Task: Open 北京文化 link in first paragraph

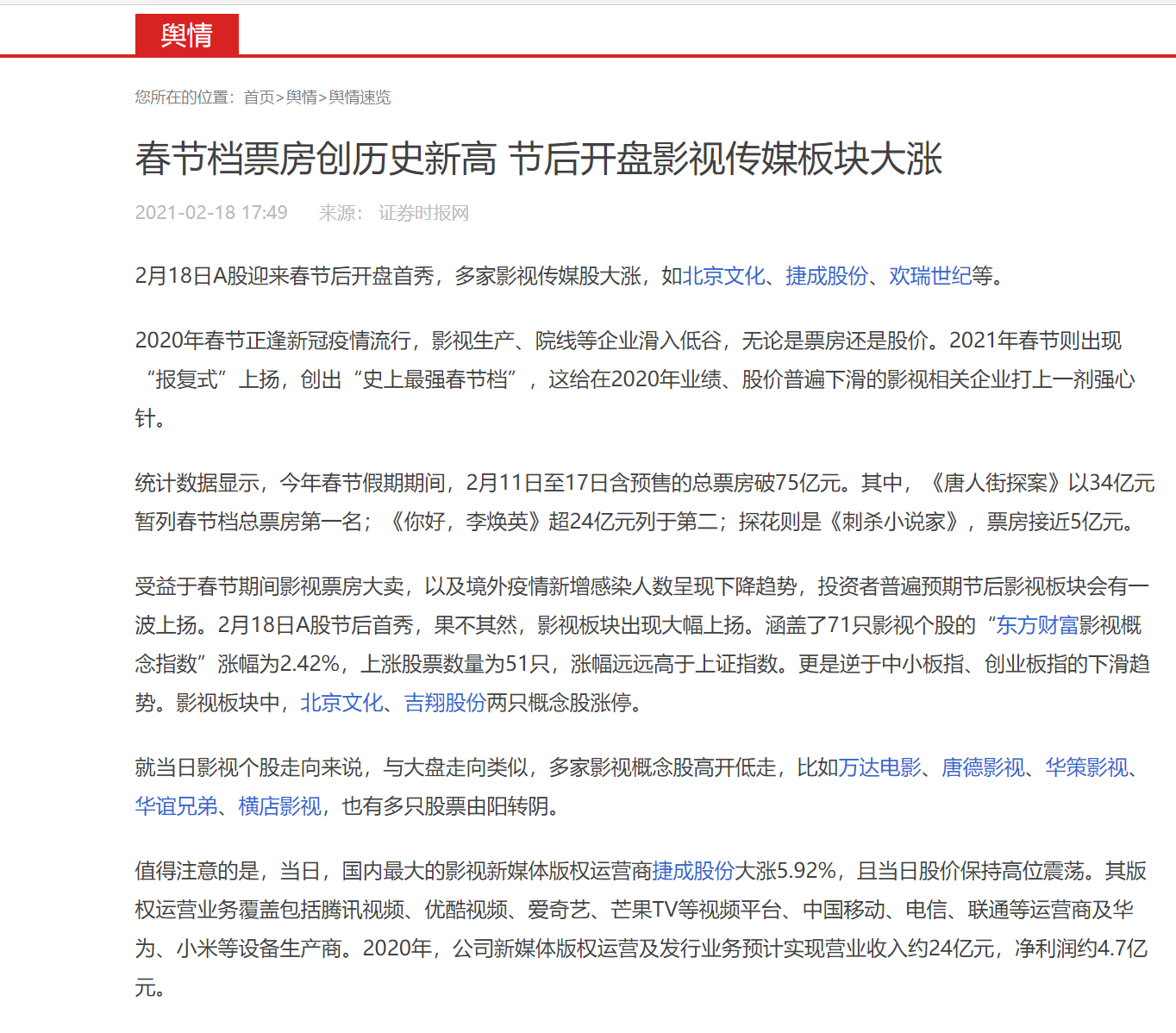Action: coord(723,276)
